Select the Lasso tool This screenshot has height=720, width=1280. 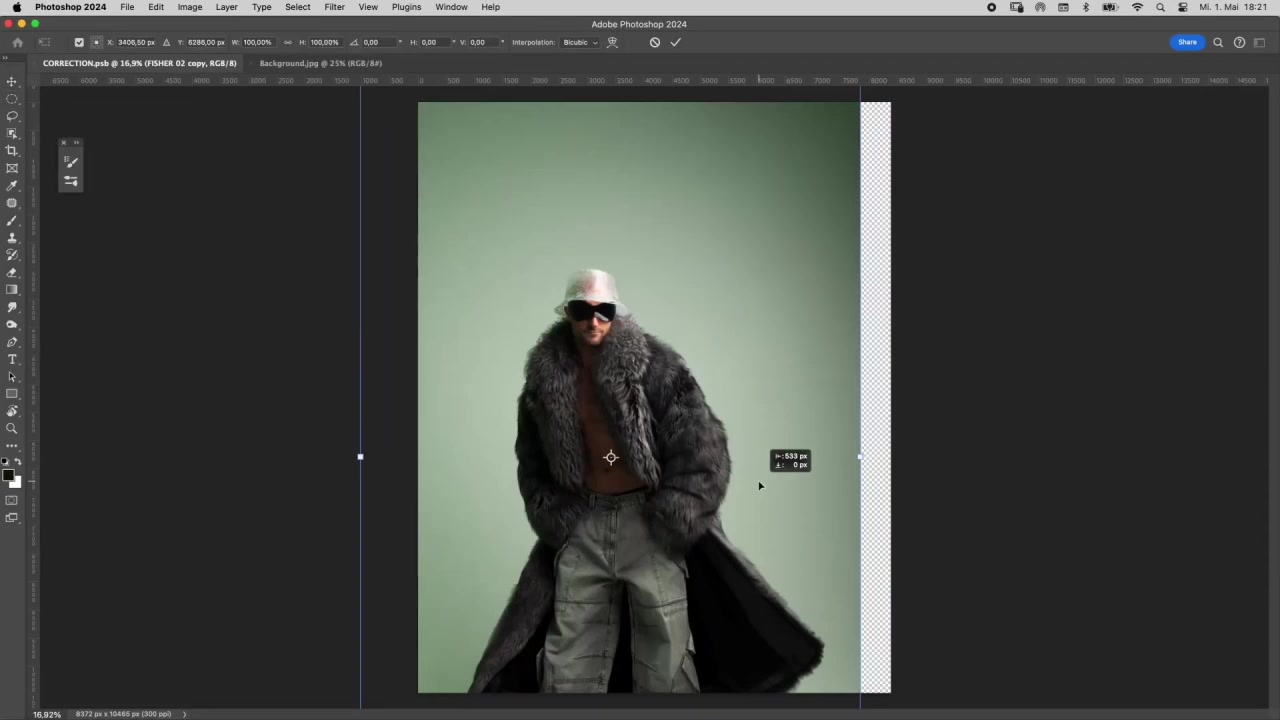pyautogui.click(x=12, y=116)
